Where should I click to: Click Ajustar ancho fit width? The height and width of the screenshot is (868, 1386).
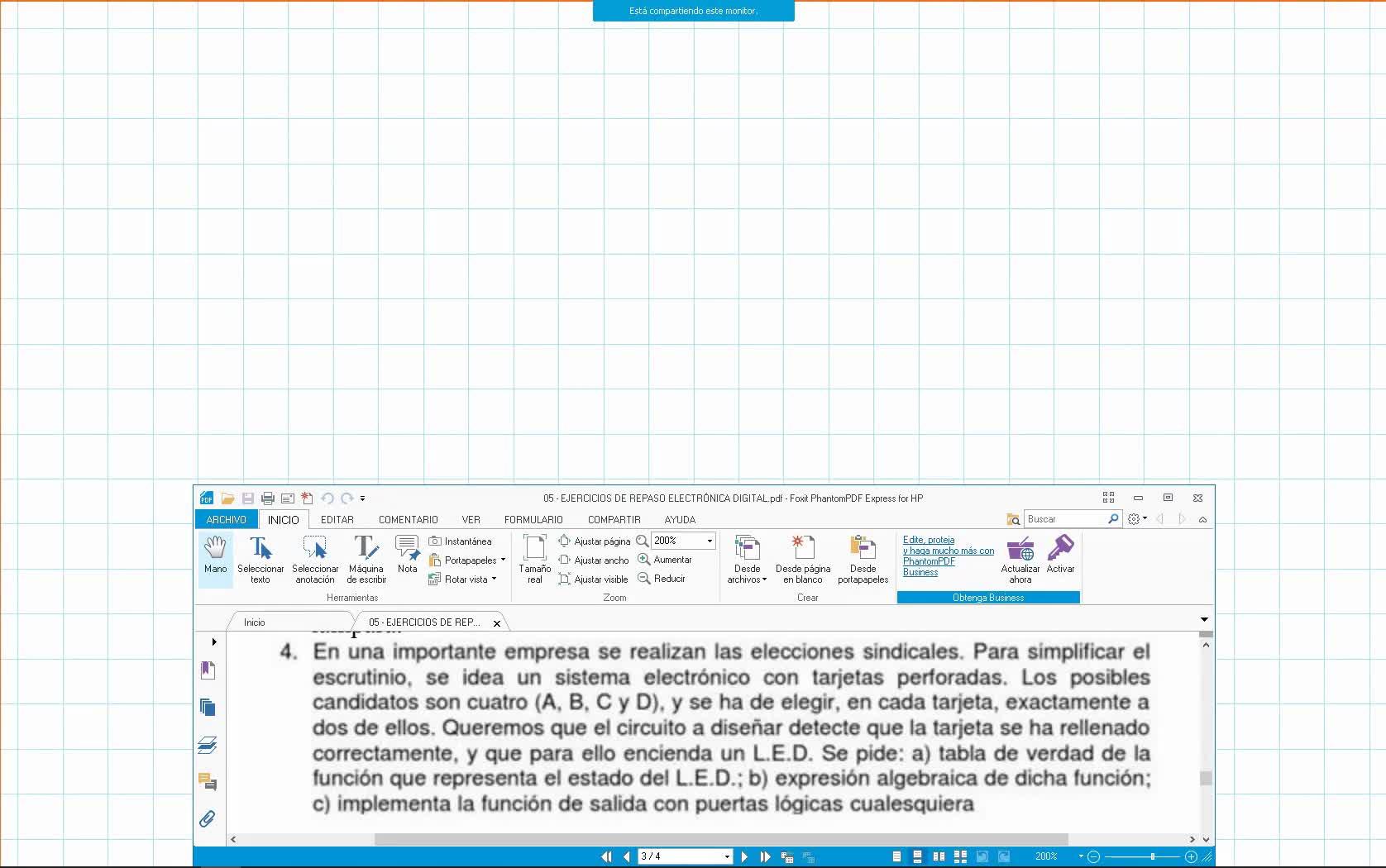pyautogui.click(x=593, y=560)
